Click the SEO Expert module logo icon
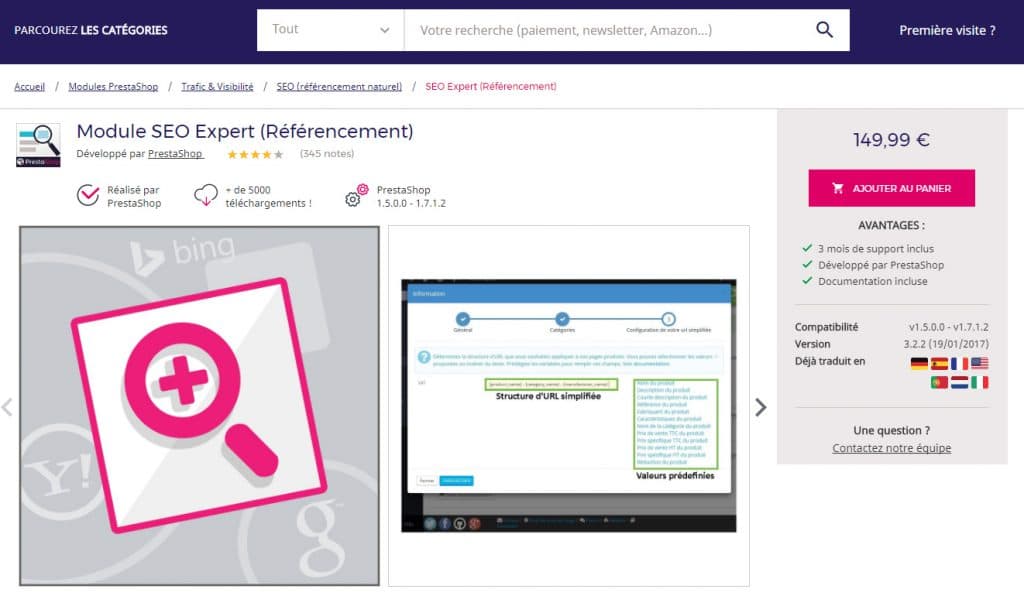 pos(38,145)
